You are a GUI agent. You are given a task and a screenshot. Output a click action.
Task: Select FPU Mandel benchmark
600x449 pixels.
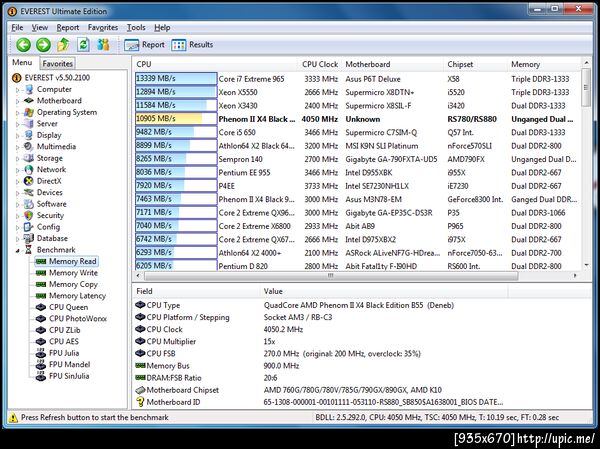pos(69,364)
